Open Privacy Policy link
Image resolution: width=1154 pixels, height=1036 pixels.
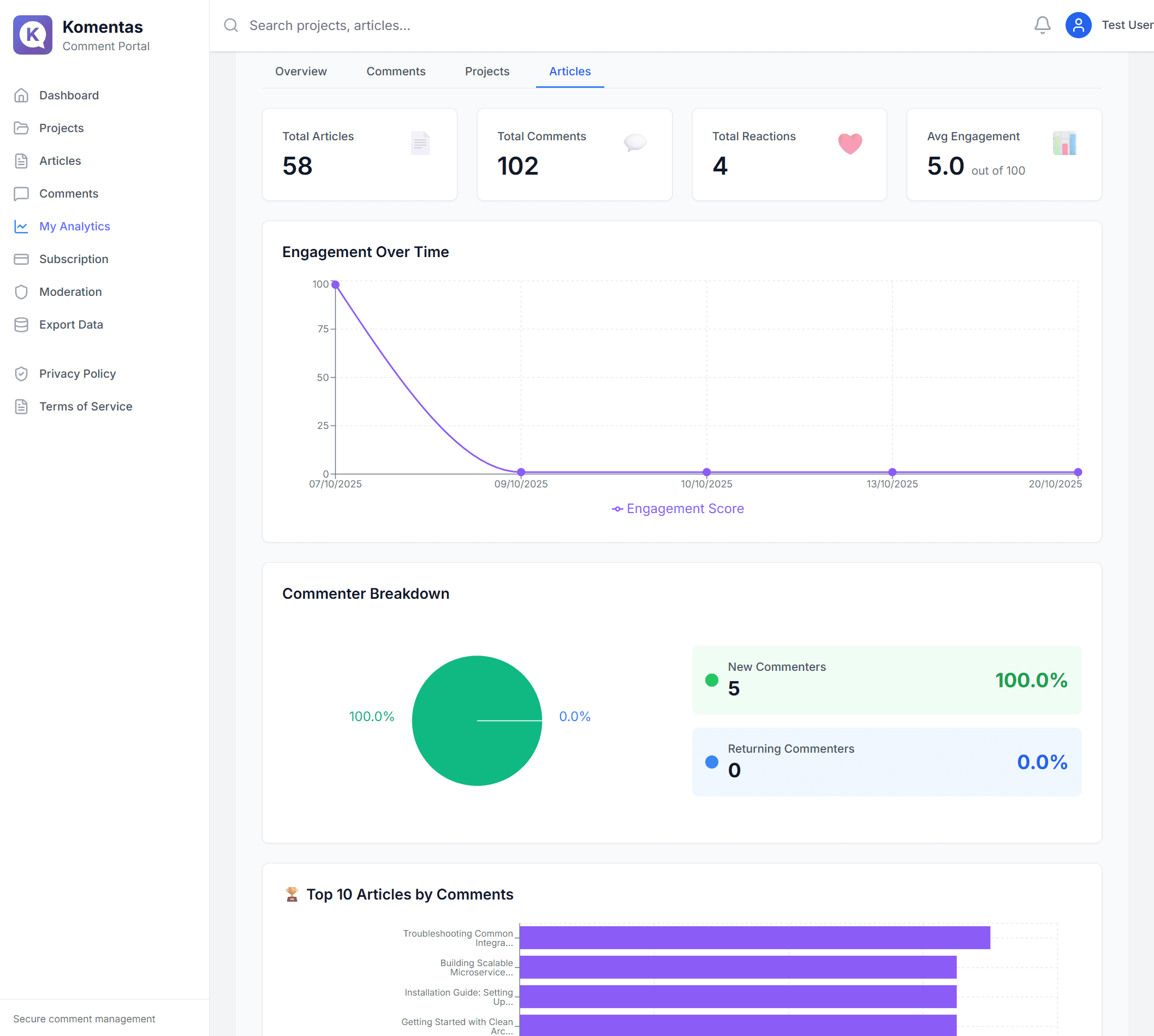pos(78,373)
